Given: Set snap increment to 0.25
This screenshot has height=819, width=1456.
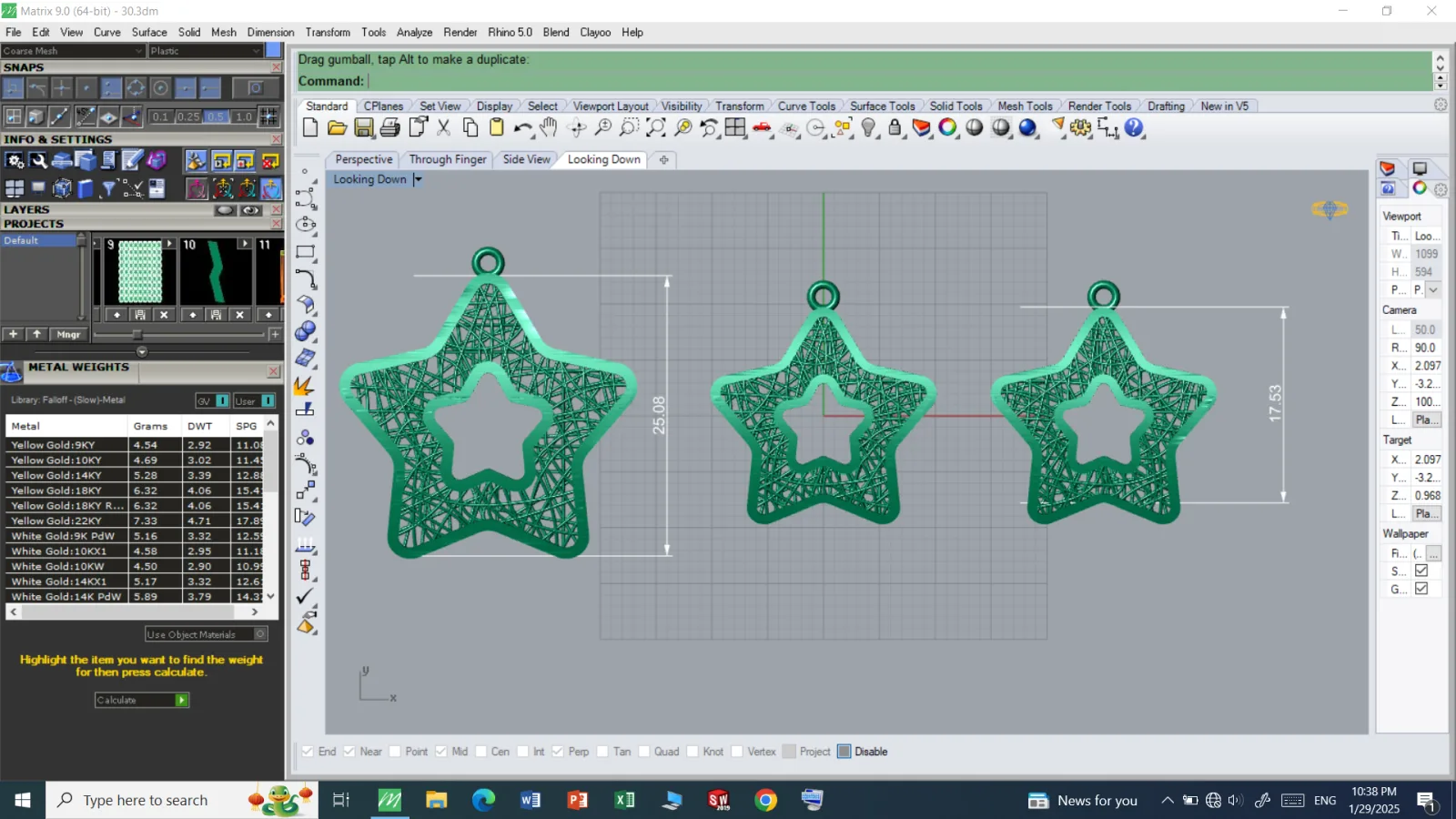Looking at the screenshot, I should click(x=188, y=116).
